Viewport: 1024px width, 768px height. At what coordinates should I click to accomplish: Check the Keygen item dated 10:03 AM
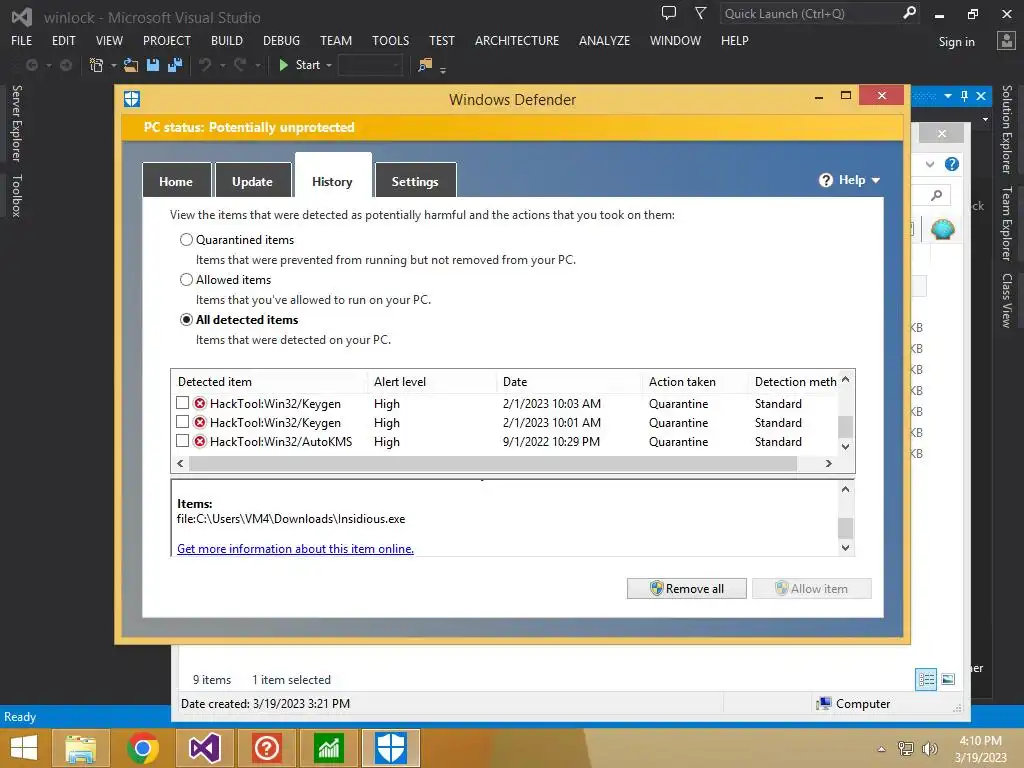(183, 403)
